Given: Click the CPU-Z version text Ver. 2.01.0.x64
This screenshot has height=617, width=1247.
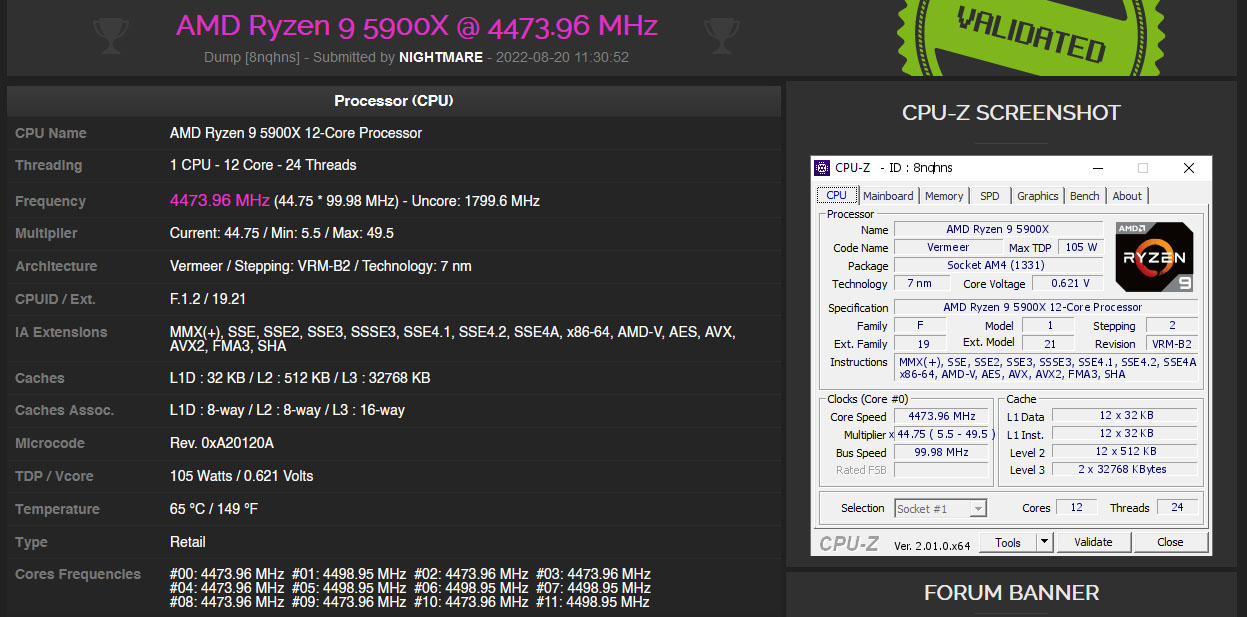Looking at the screenshot, I should pos(932,545).
